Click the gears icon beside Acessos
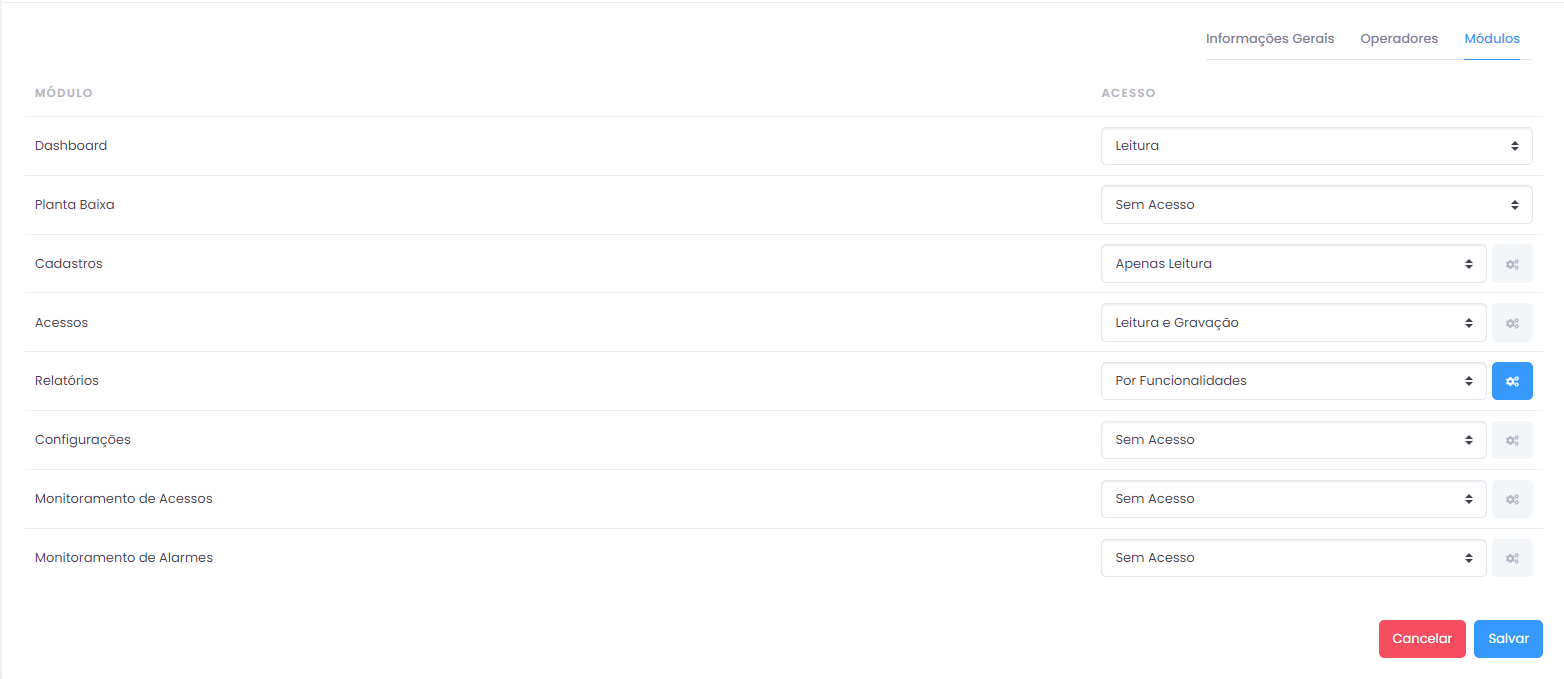 [1512, 323]
